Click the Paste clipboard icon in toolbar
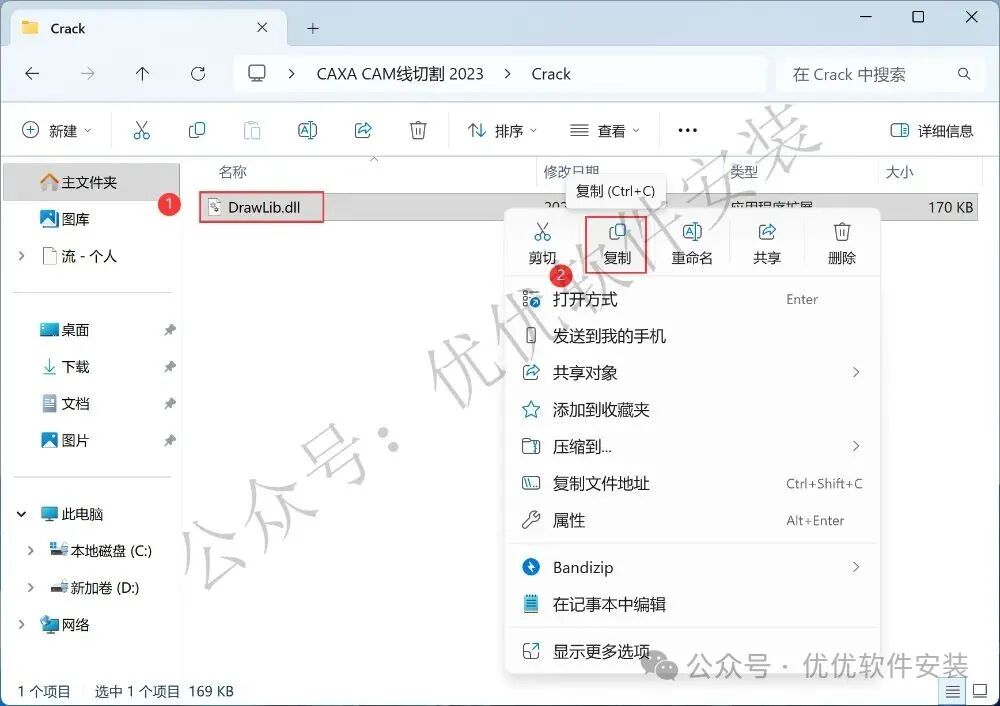Viewport: 1000px width, 706px height. click(x=252, y=131)
